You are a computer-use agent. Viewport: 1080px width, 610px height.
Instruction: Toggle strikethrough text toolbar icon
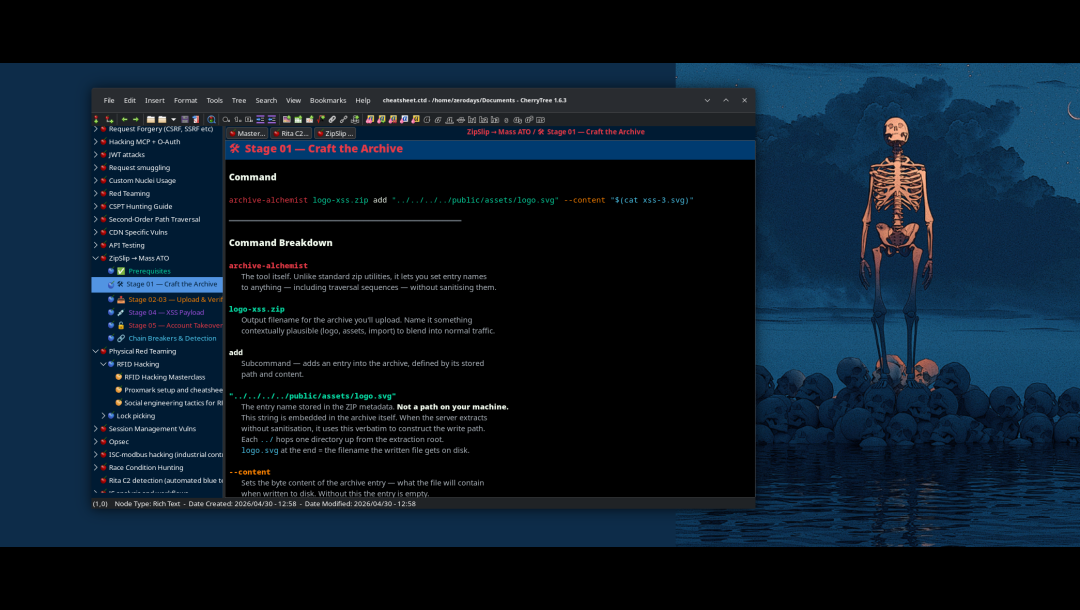click(461, 119)
